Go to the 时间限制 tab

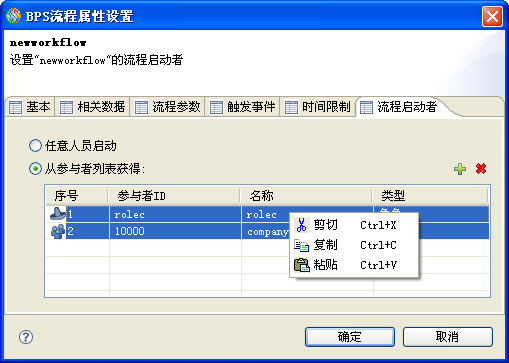click(317, 107)
